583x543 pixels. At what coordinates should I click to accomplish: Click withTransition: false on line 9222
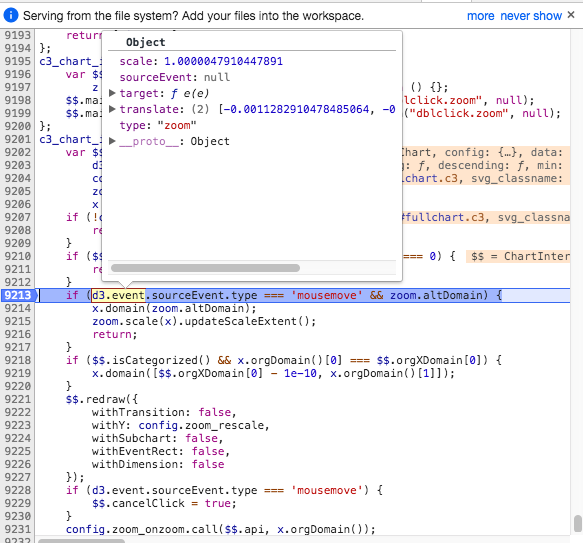(164, 412)
